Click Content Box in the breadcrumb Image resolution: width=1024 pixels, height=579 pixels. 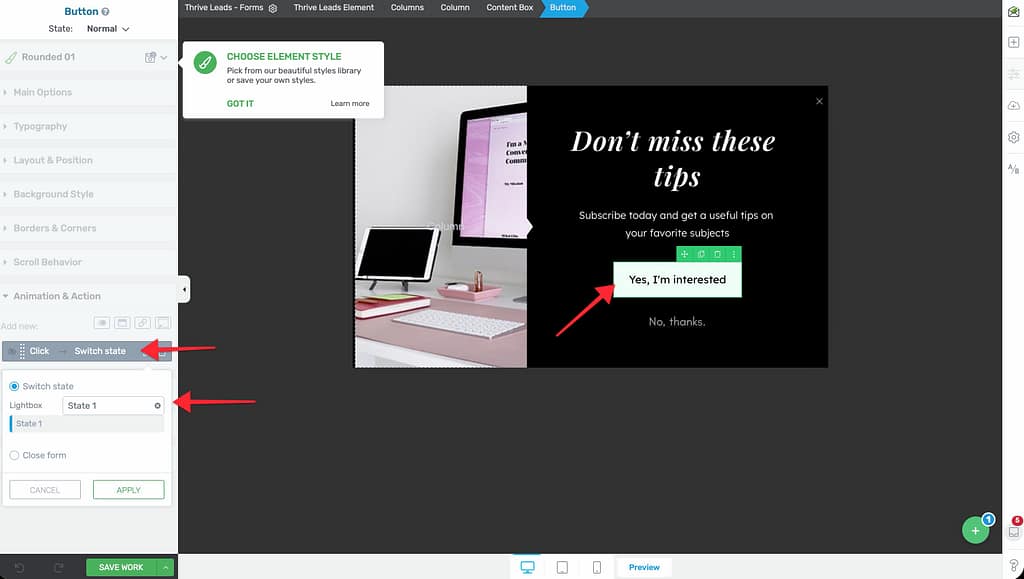click(x=509, y=8)
